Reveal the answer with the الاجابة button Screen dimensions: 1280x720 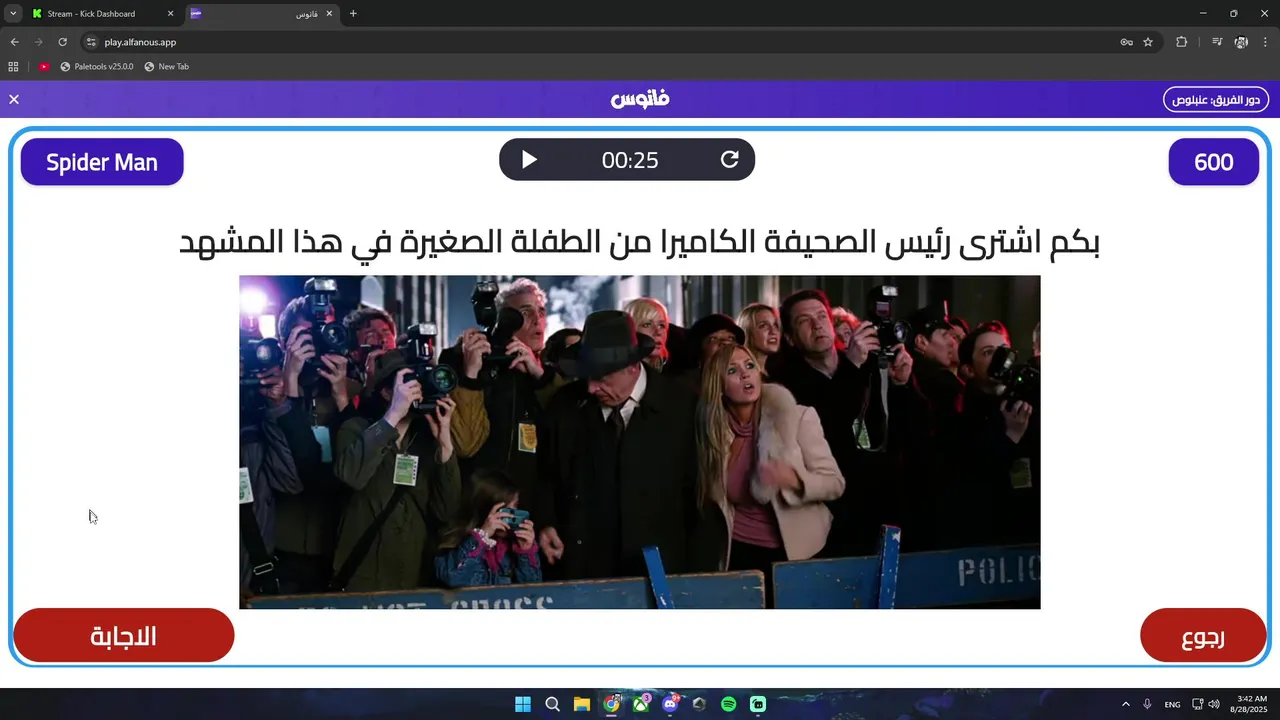click(124, 636)
